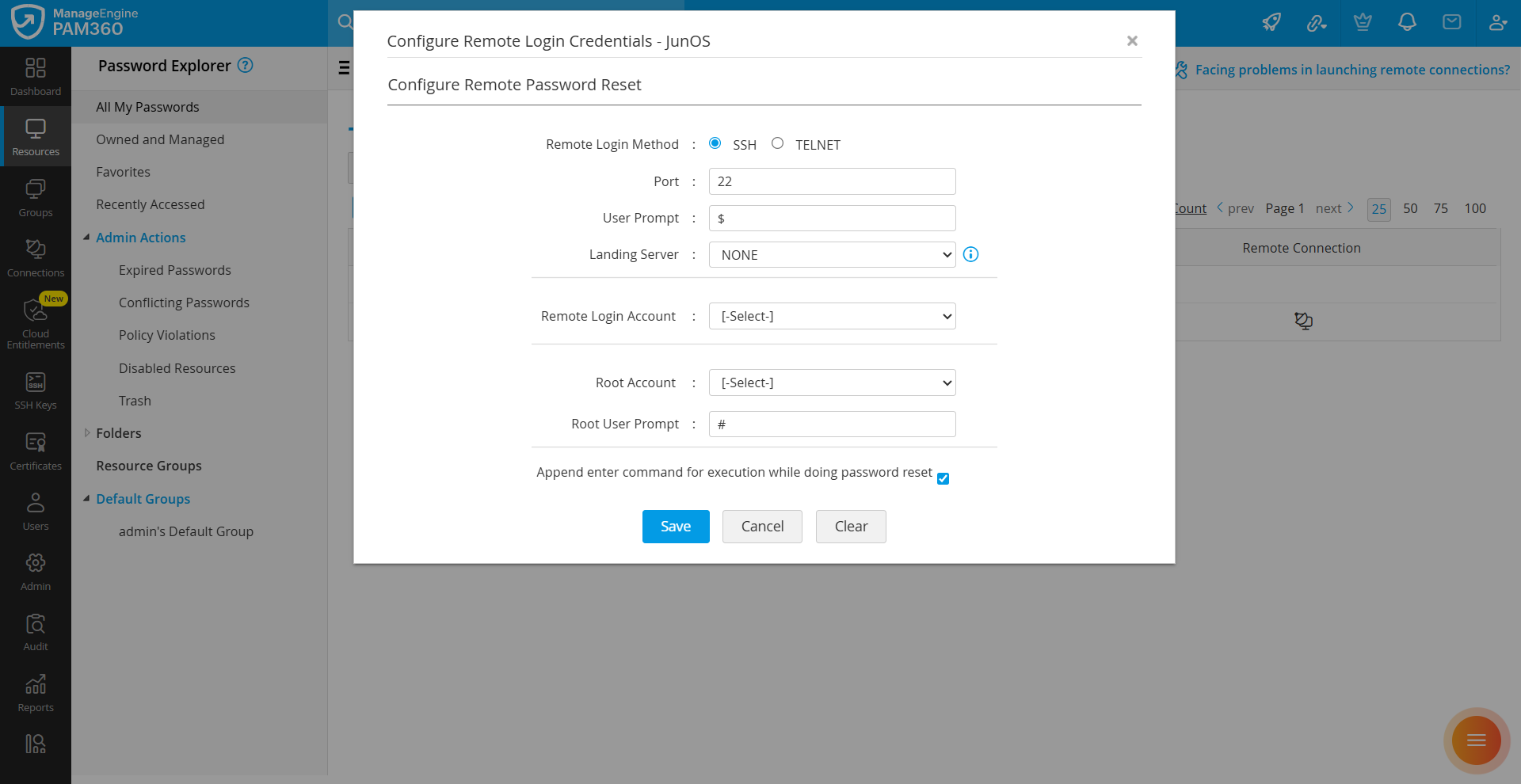Screen dimensions: 1521x784
Task: Open the Remote Login Account dropdown
Action: pyautogui.click(x=832, y=315)
